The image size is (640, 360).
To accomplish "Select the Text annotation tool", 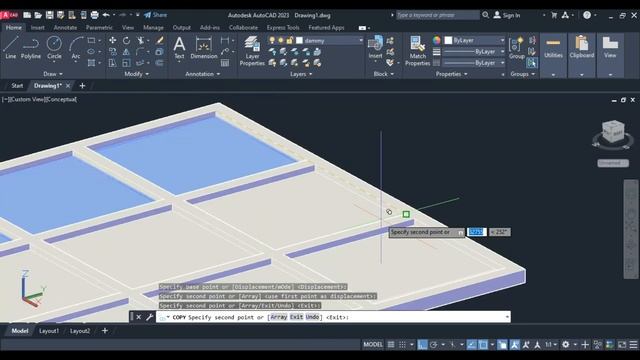I will pos(179,47).
